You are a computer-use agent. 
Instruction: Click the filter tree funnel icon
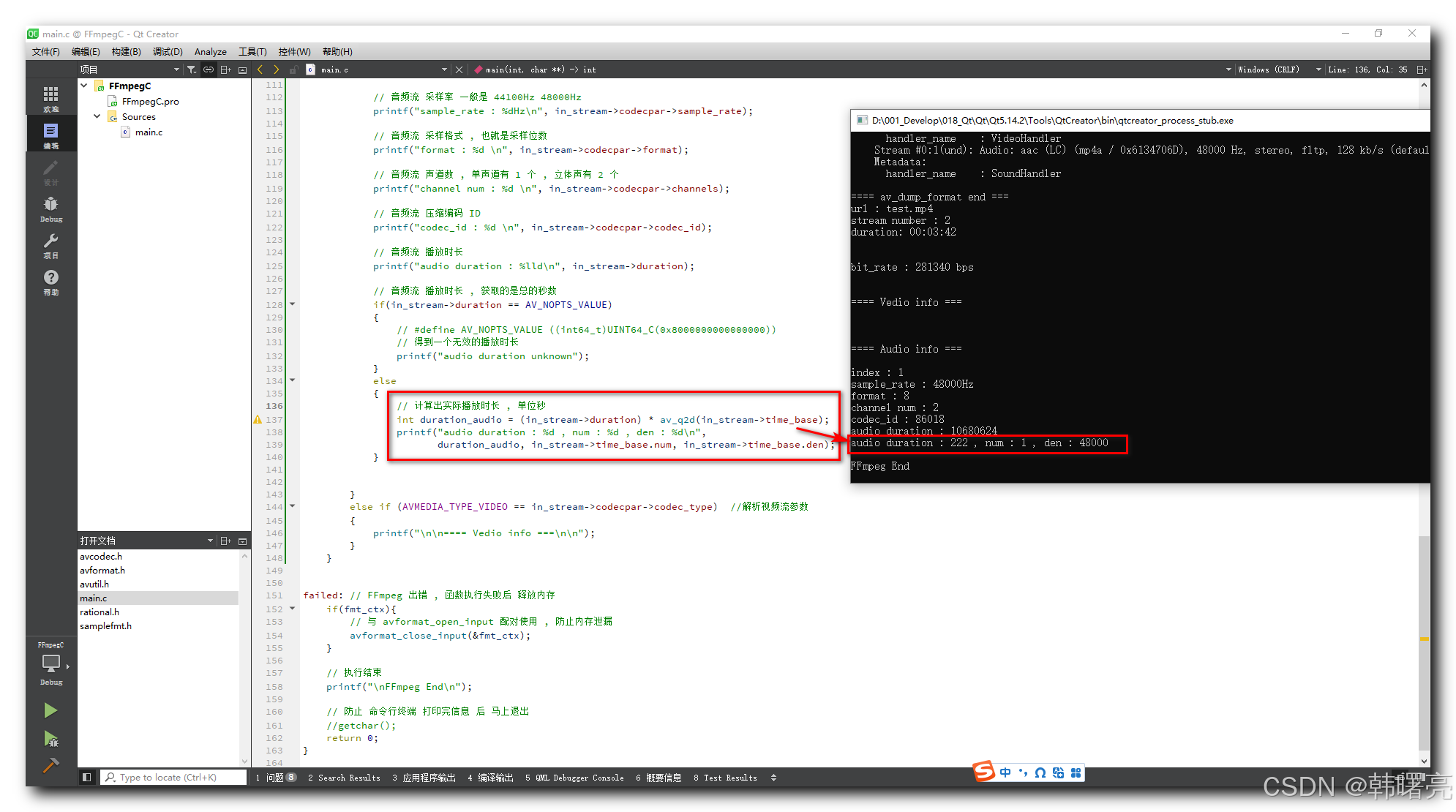click(x=191, y=69)
